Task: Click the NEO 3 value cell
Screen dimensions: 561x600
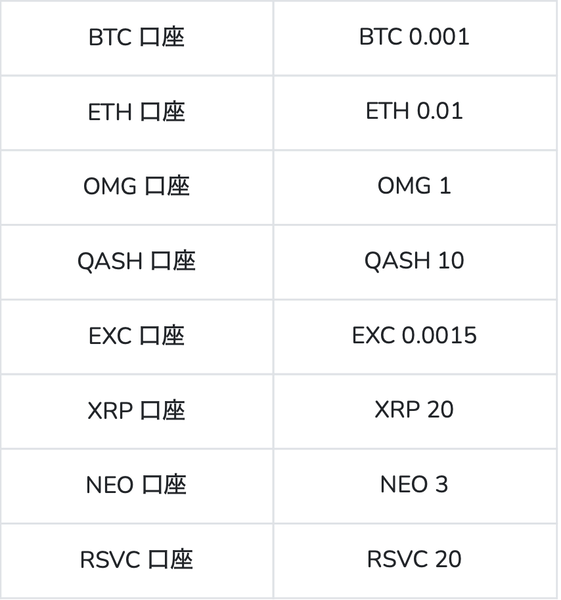Action: pos(415,486)
